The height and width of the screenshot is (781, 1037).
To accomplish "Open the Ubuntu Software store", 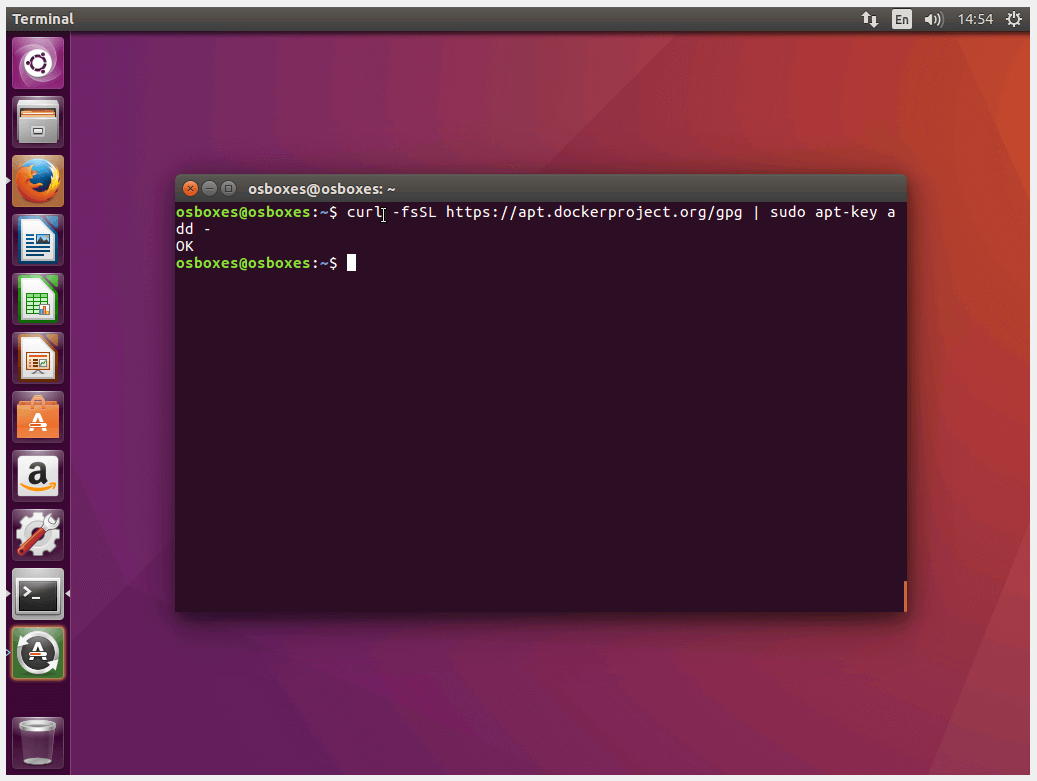I will click(x=37, y=417).
